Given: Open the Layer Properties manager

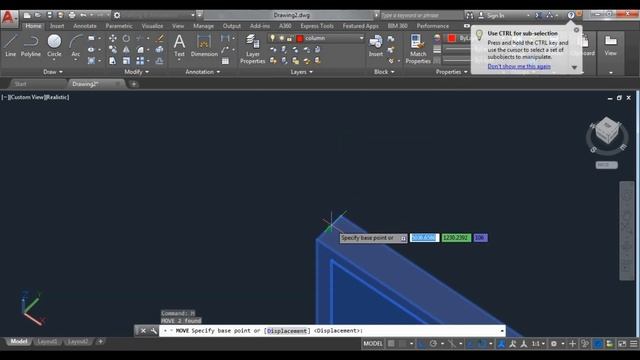Looking at the screenshot, I should [x=253, y=49].
